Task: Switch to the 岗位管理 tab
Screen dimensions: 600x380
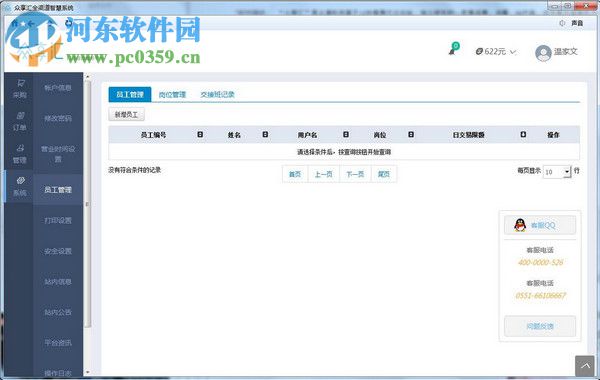Action: point(172,95)
